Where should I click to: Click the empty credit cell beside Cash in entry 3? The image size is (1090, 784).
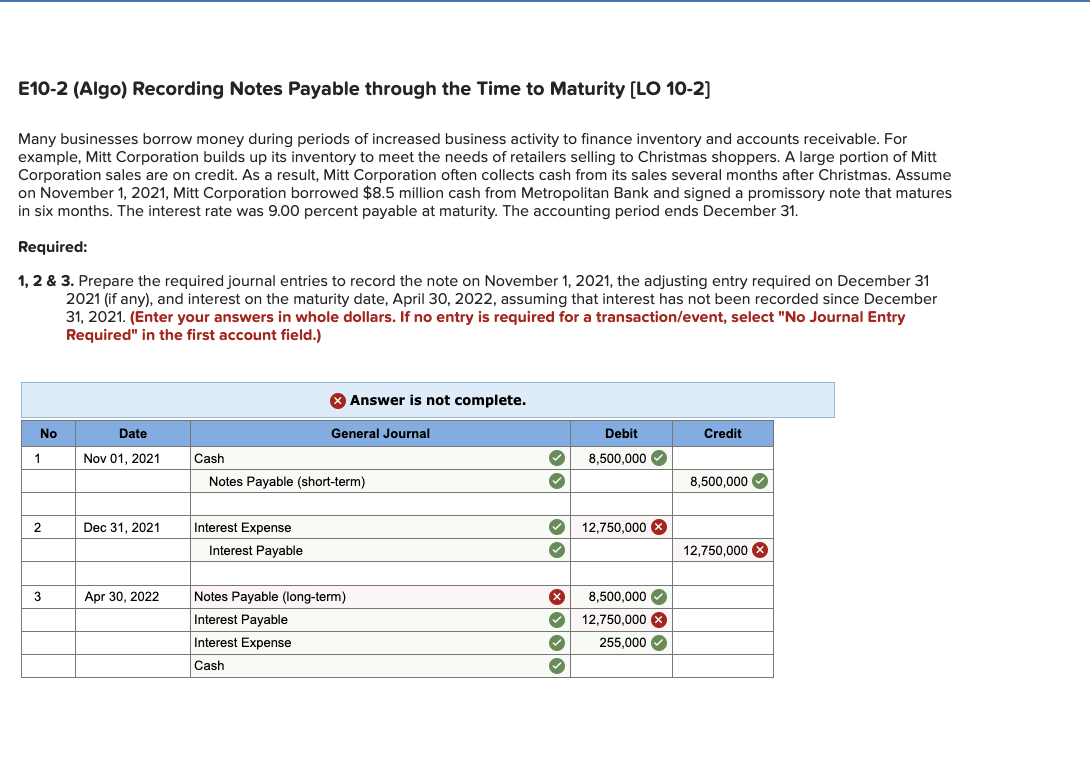click(x=722, y=666)
